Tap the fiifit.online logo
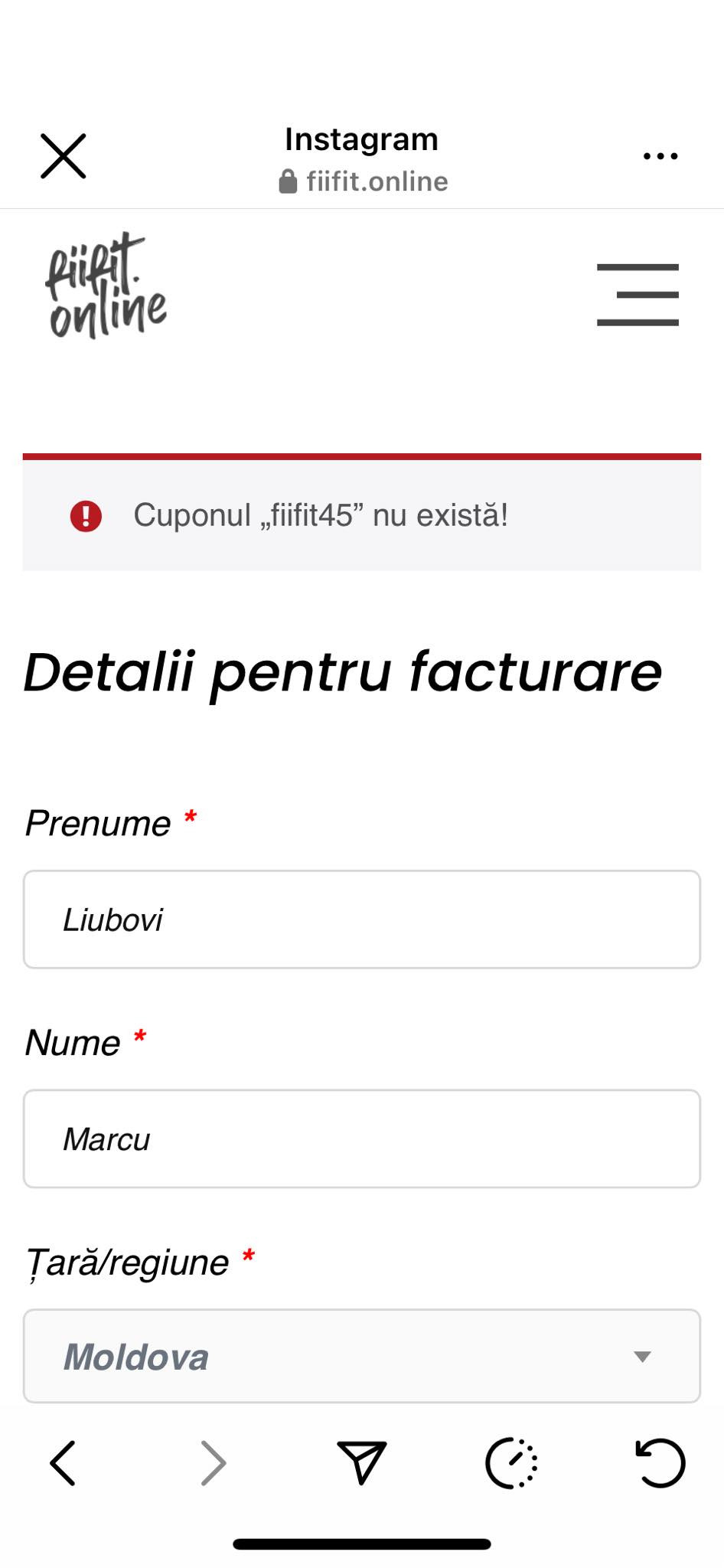Viewport: 724px width, 1568px height. pos(106,286)
